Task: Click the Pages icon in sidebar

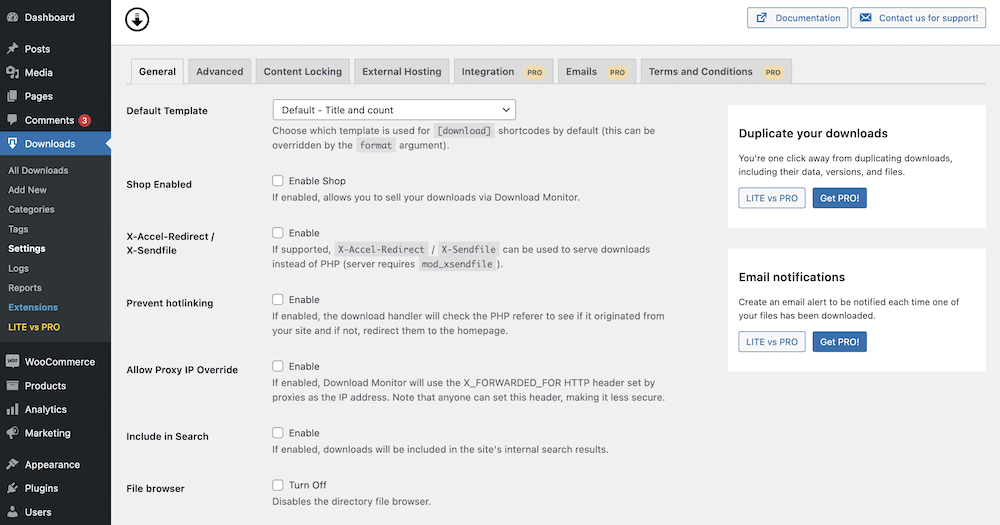Action: coord(12,96)
